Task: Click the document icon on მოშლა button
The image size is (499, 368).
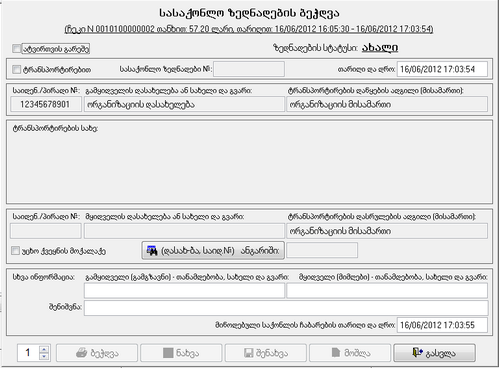Action: tap(336, 352)
